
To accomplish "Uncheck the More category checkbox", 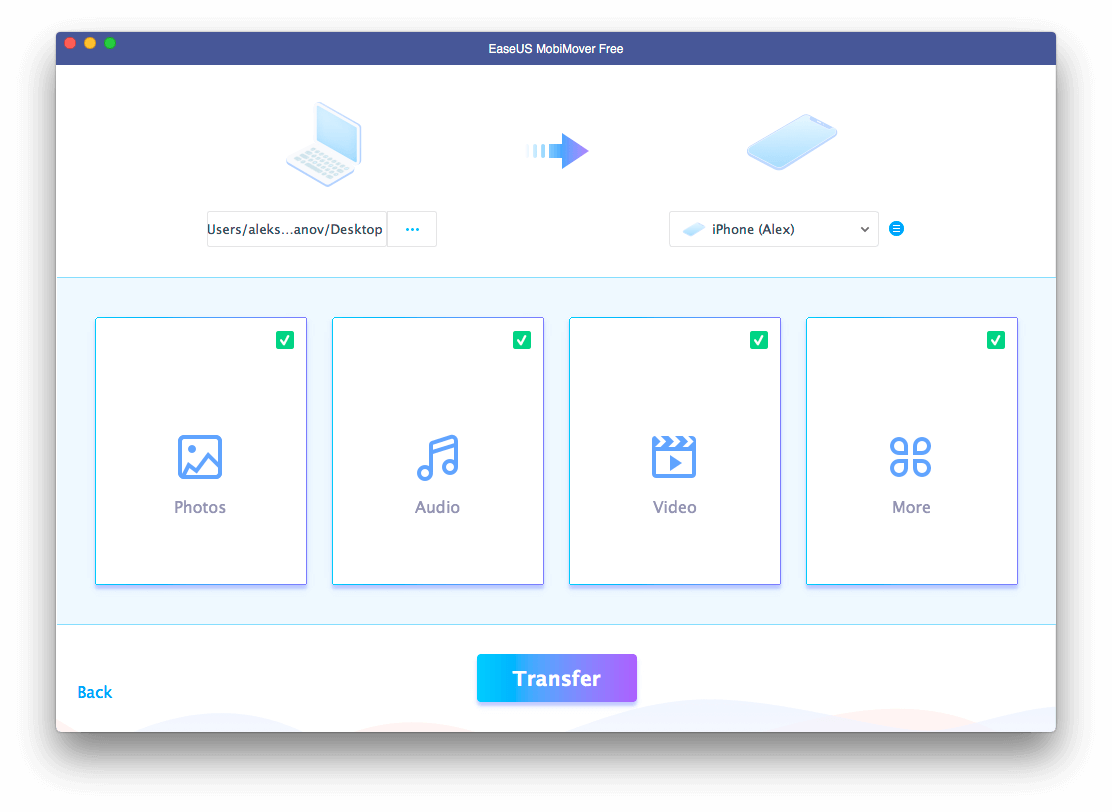I will 996,340.
